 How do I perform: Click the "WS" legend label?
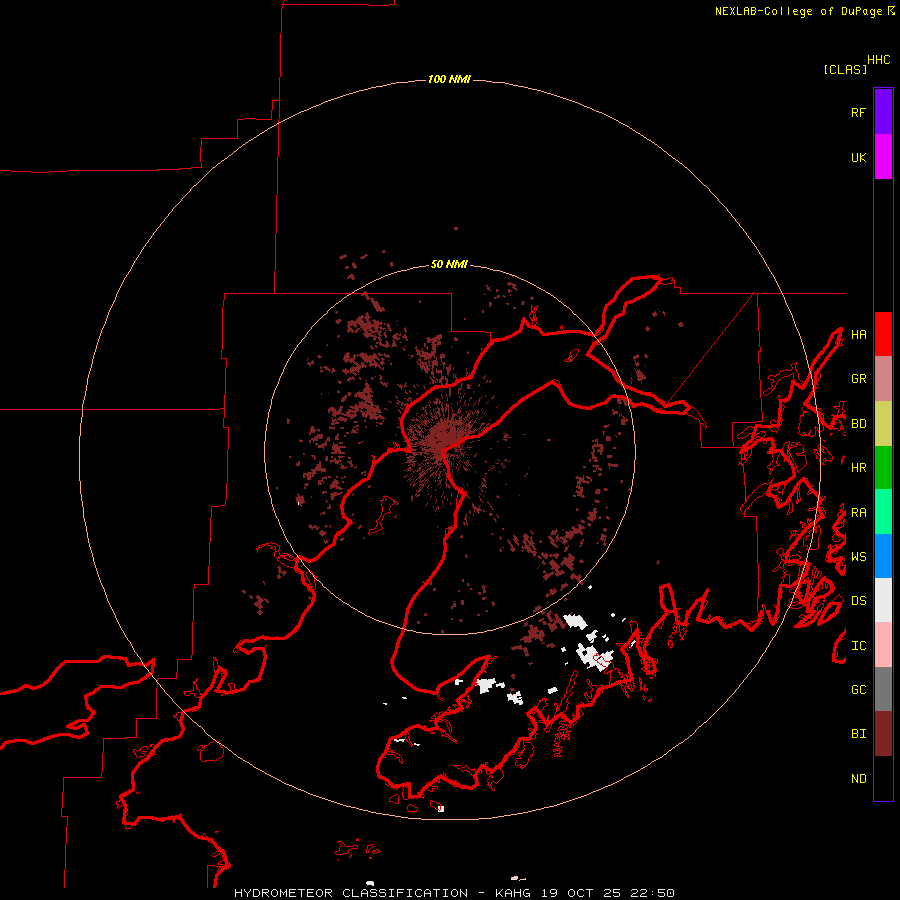click(x=858, y=556)
